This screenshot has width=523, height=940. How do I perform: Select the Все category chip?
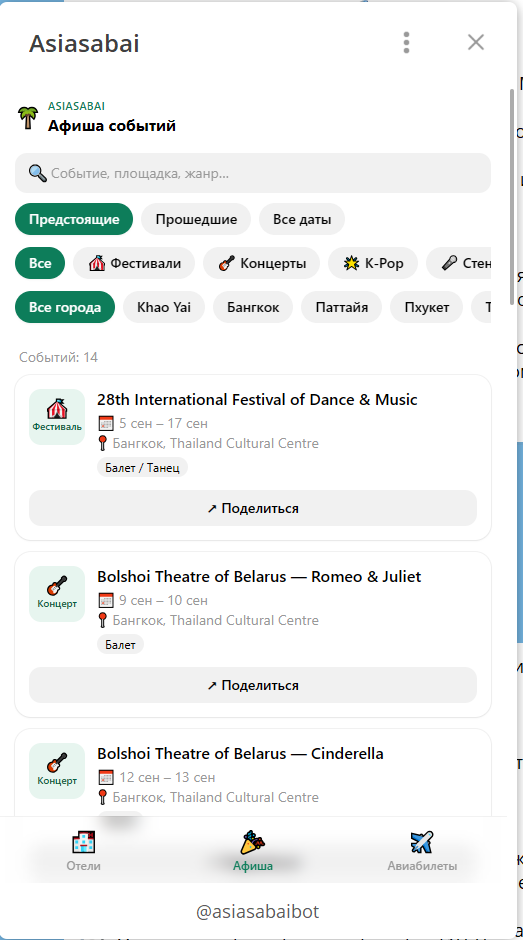pos(40,263)
